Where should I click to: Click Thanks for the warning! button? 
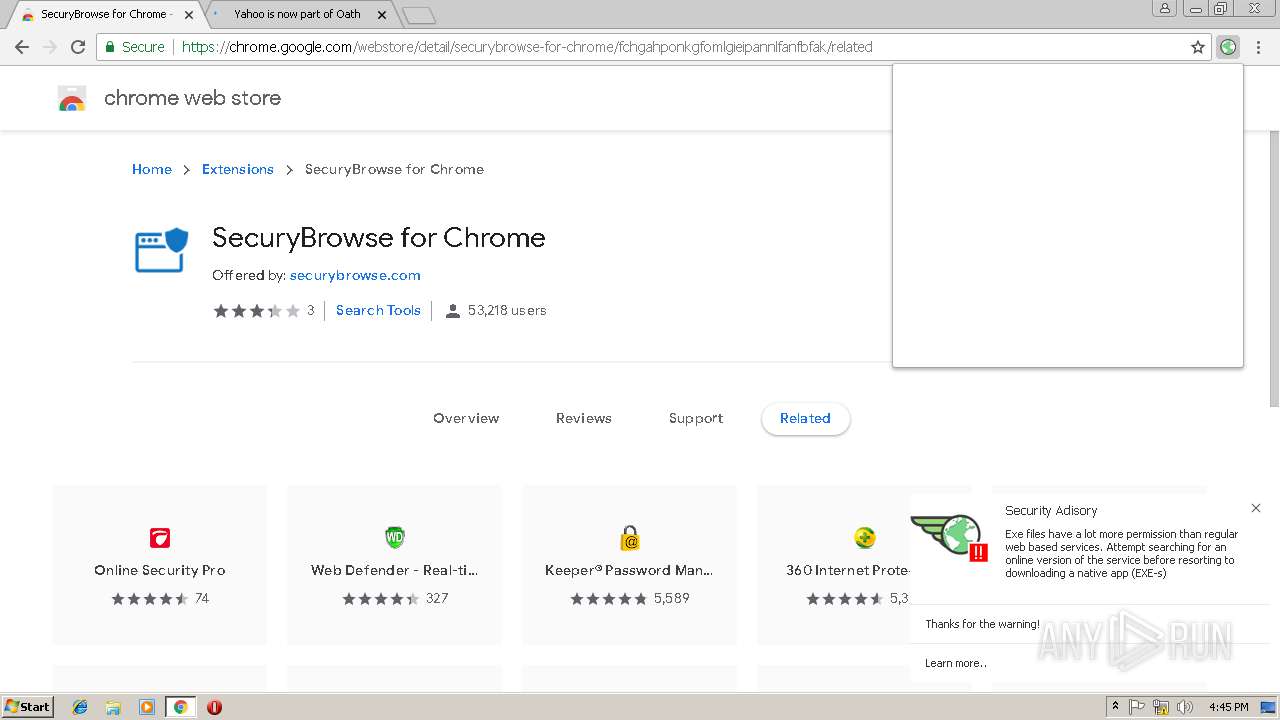point(983,624)
